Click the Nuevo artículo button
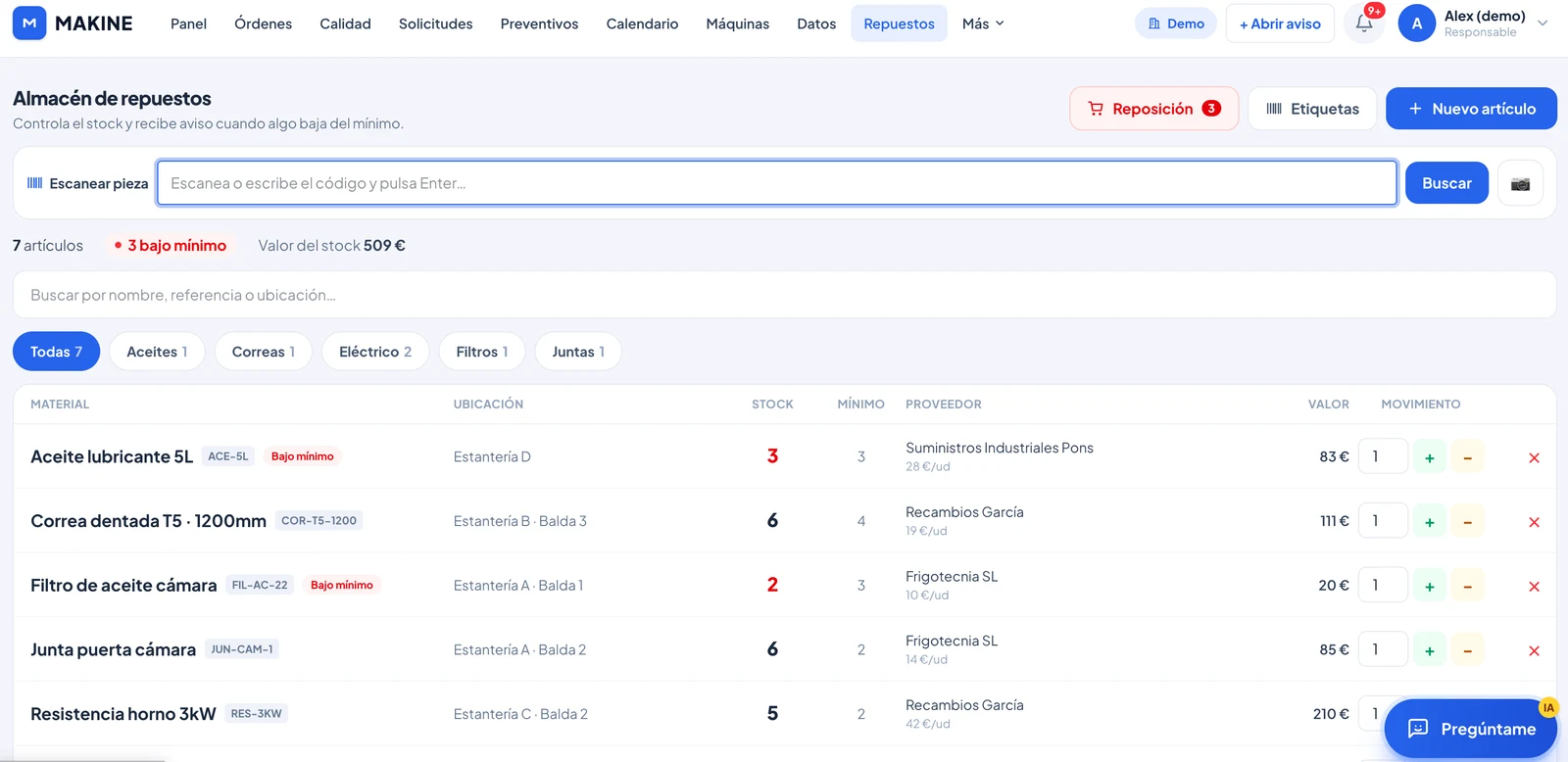 coord(1471,109)
